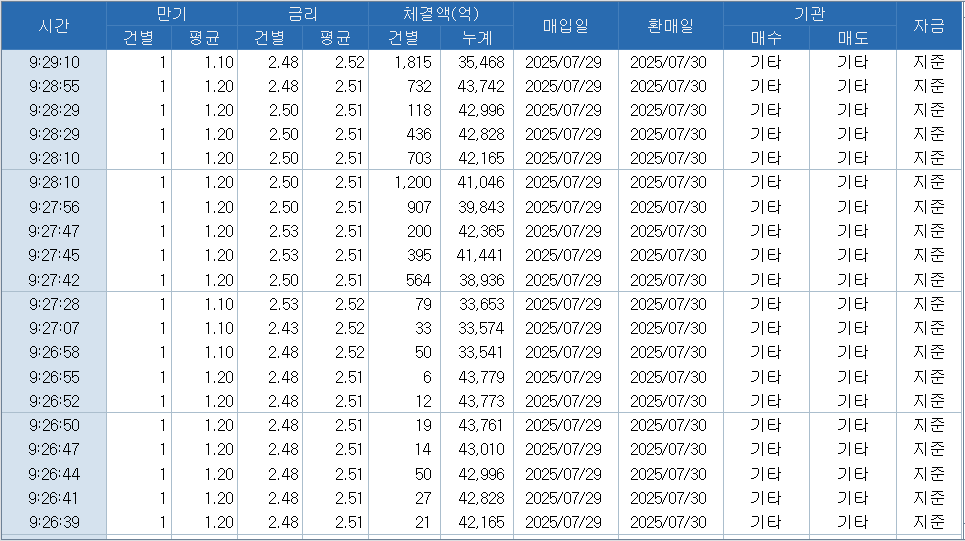Viewport: 965px width, 541px height.
Task: Click the 환매일 column header
Action: click(x=669, y=26)
